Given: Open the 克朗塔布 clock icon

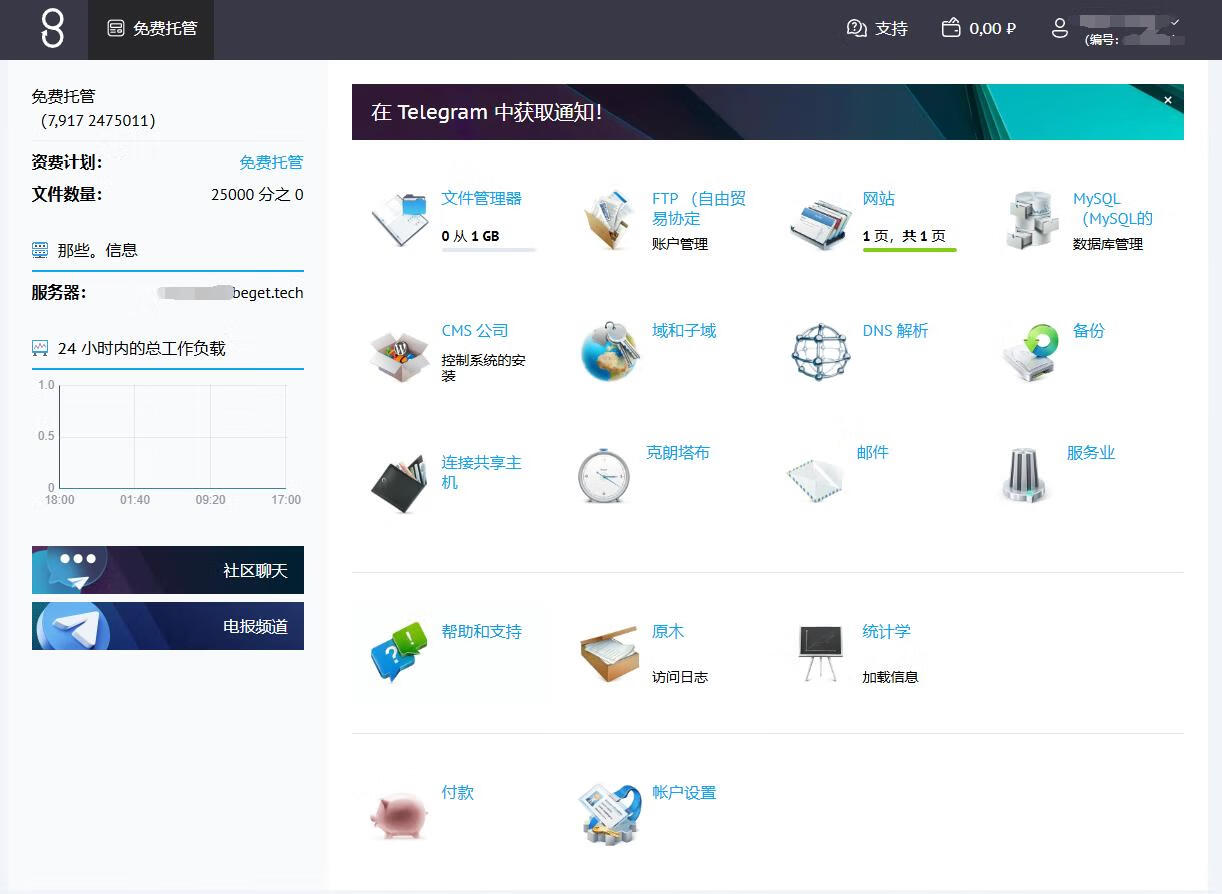Looking at the screenshot, I should coord(605,475).
